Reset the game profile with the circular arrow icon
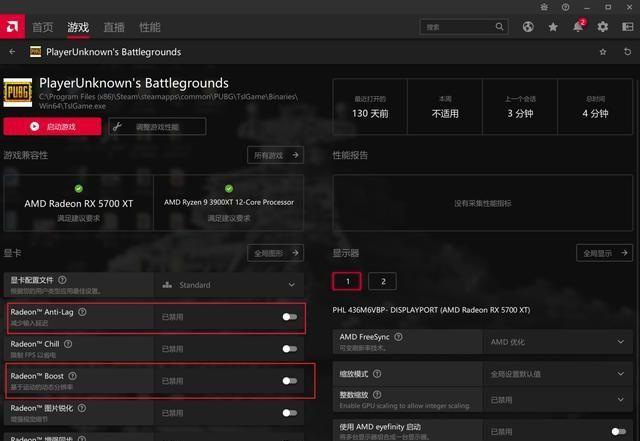Screen dimensions: 640x441 (627, 51)
